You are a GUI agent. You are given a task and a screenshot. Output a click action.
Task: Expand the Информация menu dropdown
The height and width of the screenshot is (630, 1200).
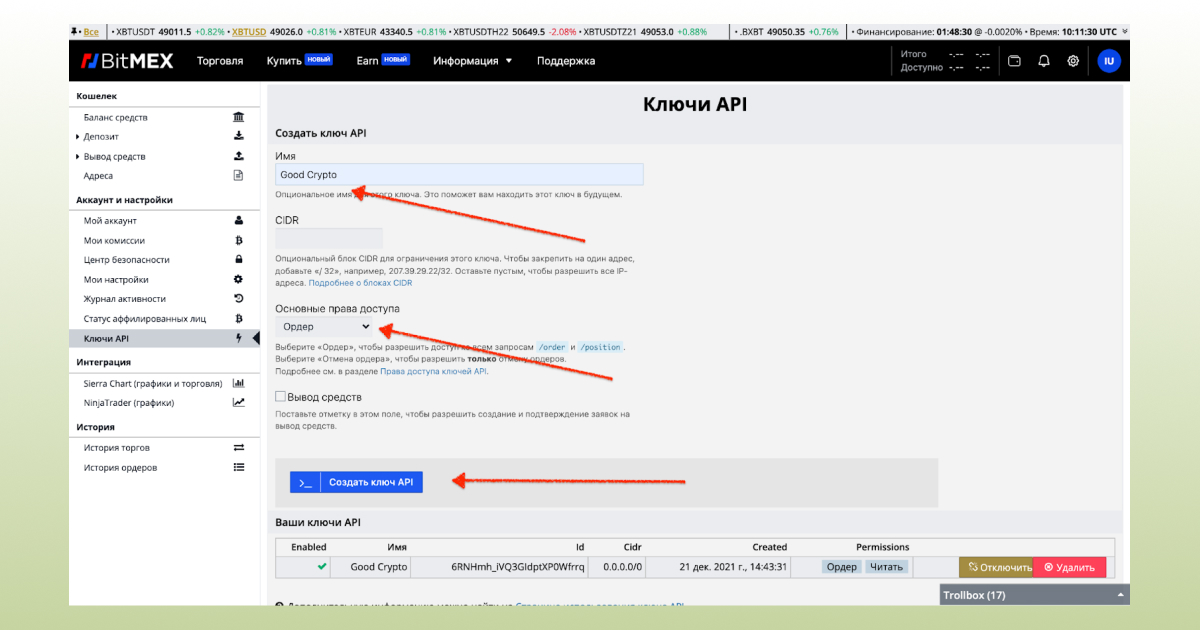[472, 61]
